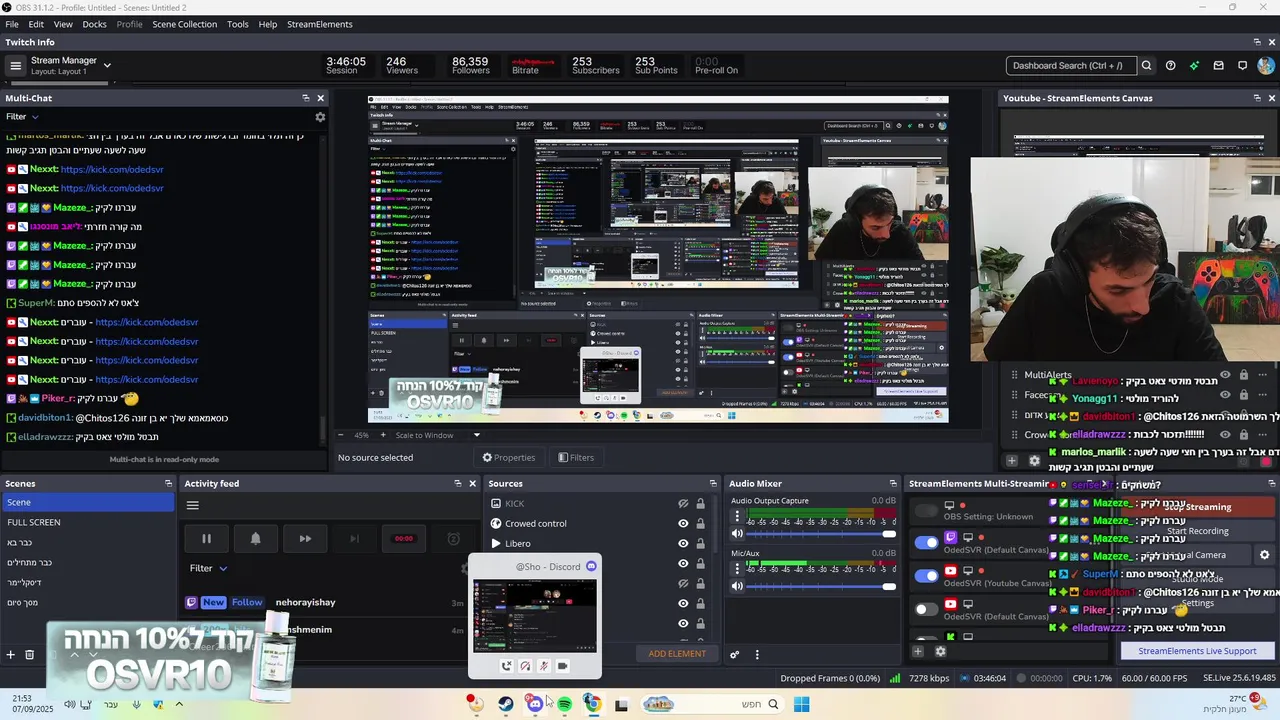
Task: Toggle visibility of MultiAlerts canvas source
Action: click(x=1226, y=375)
